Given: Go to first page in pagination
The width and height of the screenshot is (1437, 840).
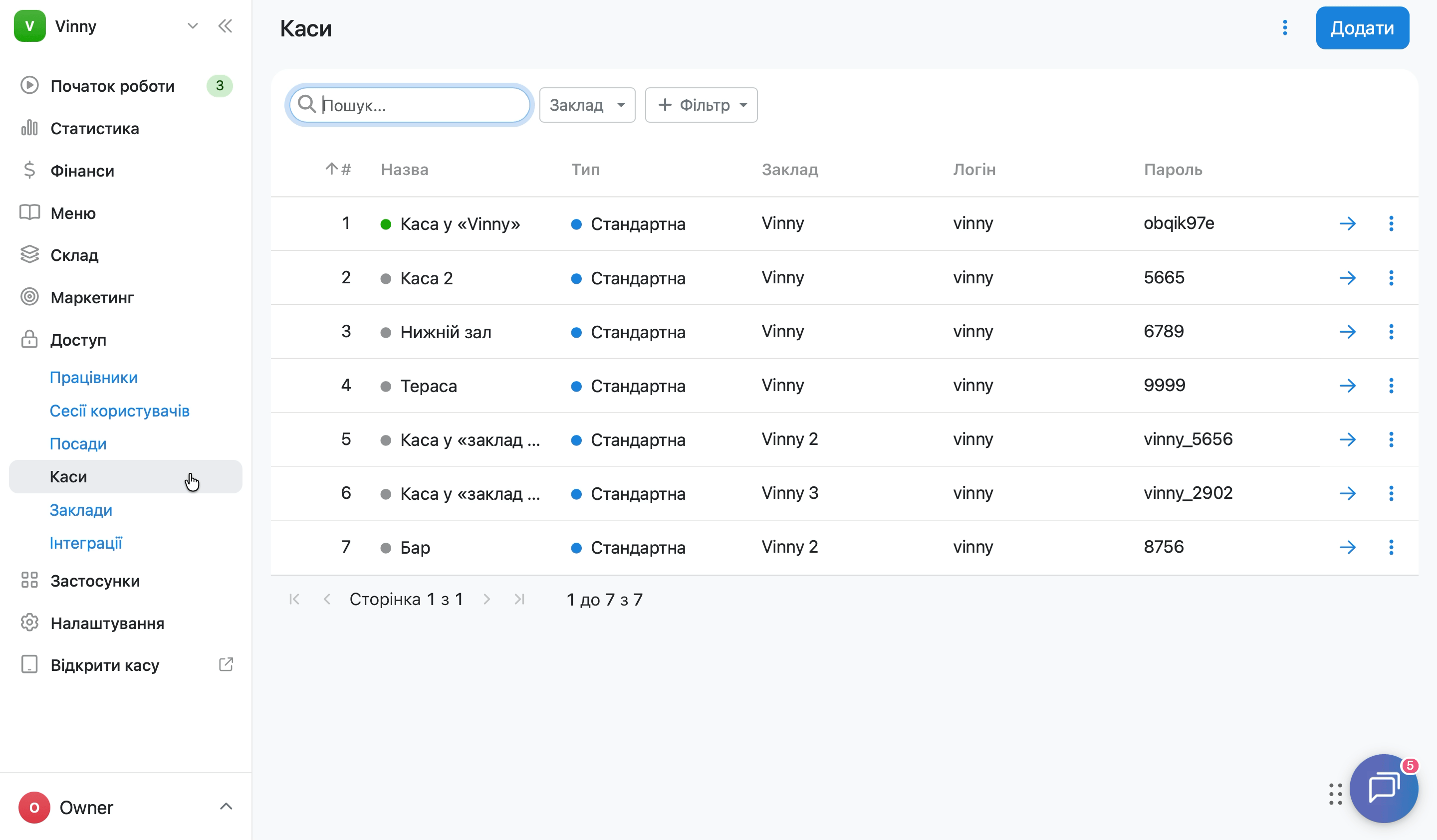Looking at the screenshot, I should [x=294, y=599].
